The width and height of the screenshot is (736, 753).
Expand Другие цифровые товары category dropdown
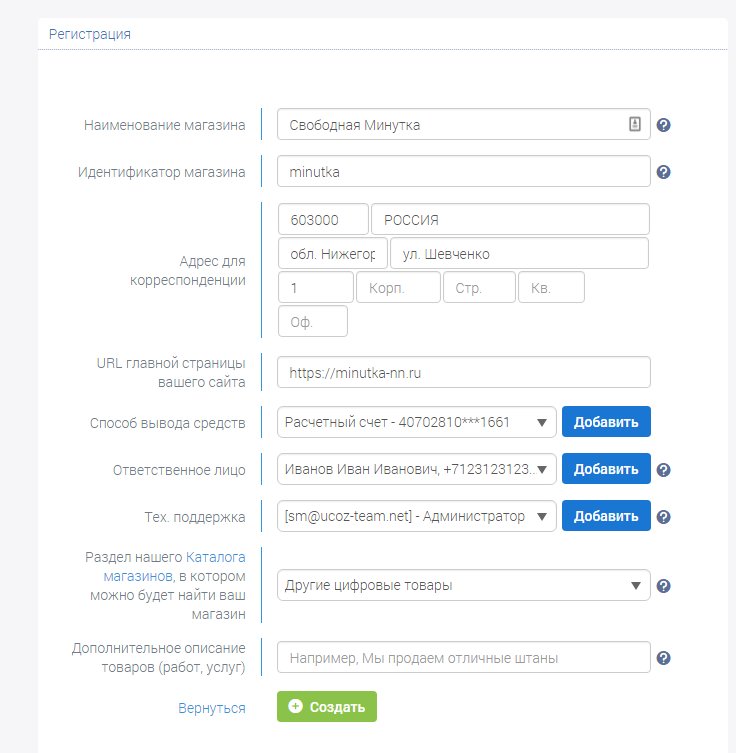463,585
